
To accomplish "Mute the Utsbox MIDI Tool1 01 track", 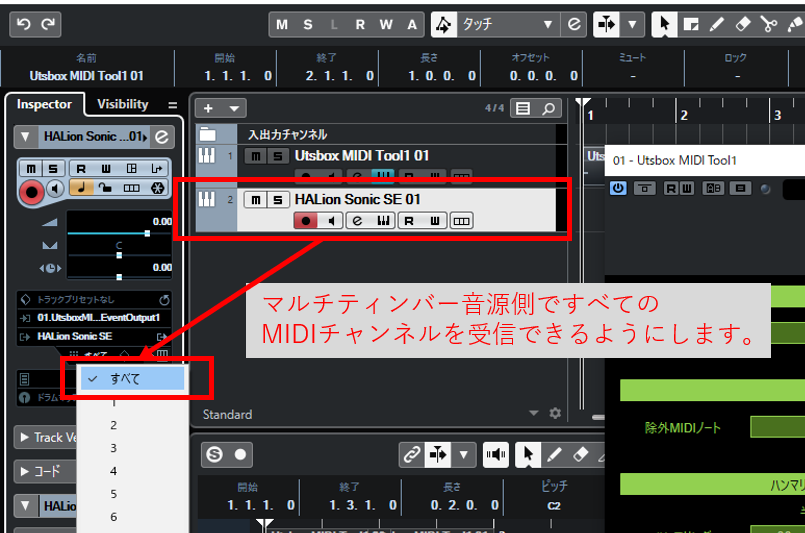I will click(256, 156).
